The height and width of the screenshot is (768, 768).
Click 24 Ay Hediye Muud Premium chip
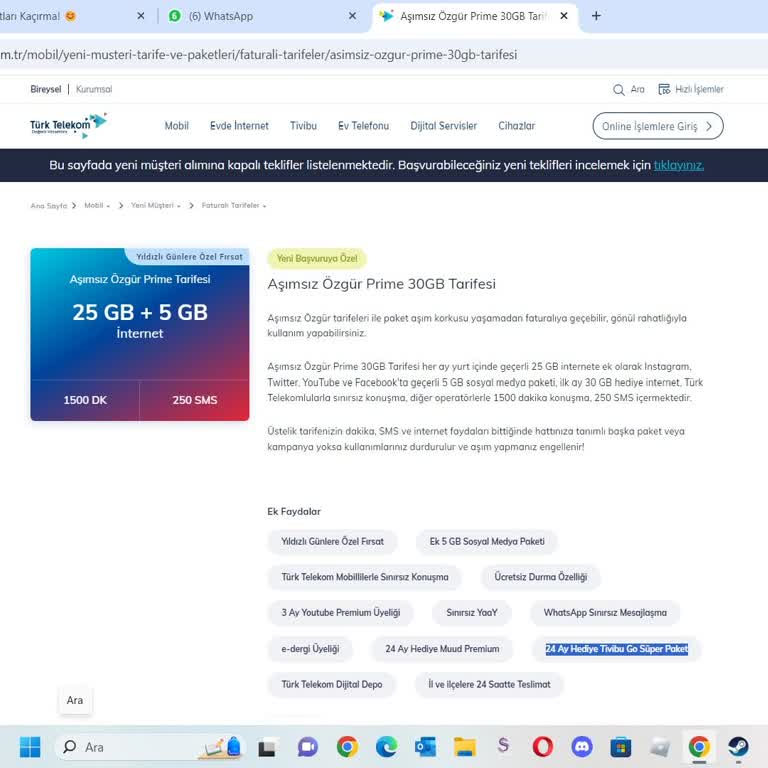pyautogui.click(x=442, y=649)
